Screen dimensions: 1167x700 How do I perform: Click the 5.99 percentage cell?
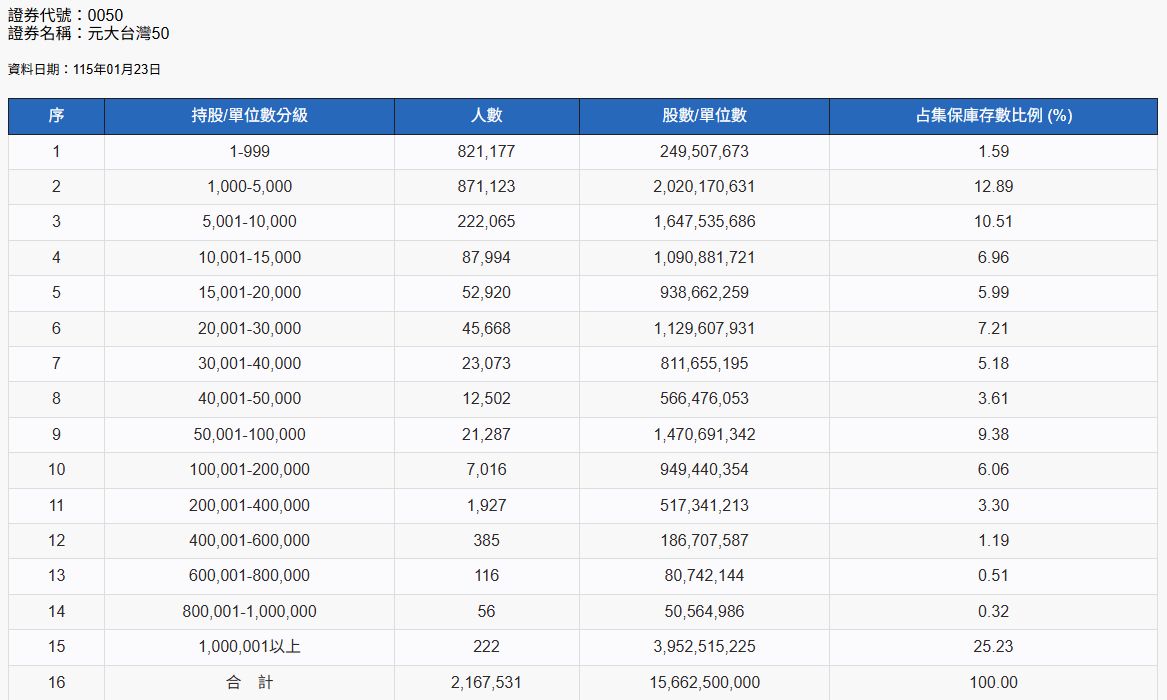click(993, 293)
